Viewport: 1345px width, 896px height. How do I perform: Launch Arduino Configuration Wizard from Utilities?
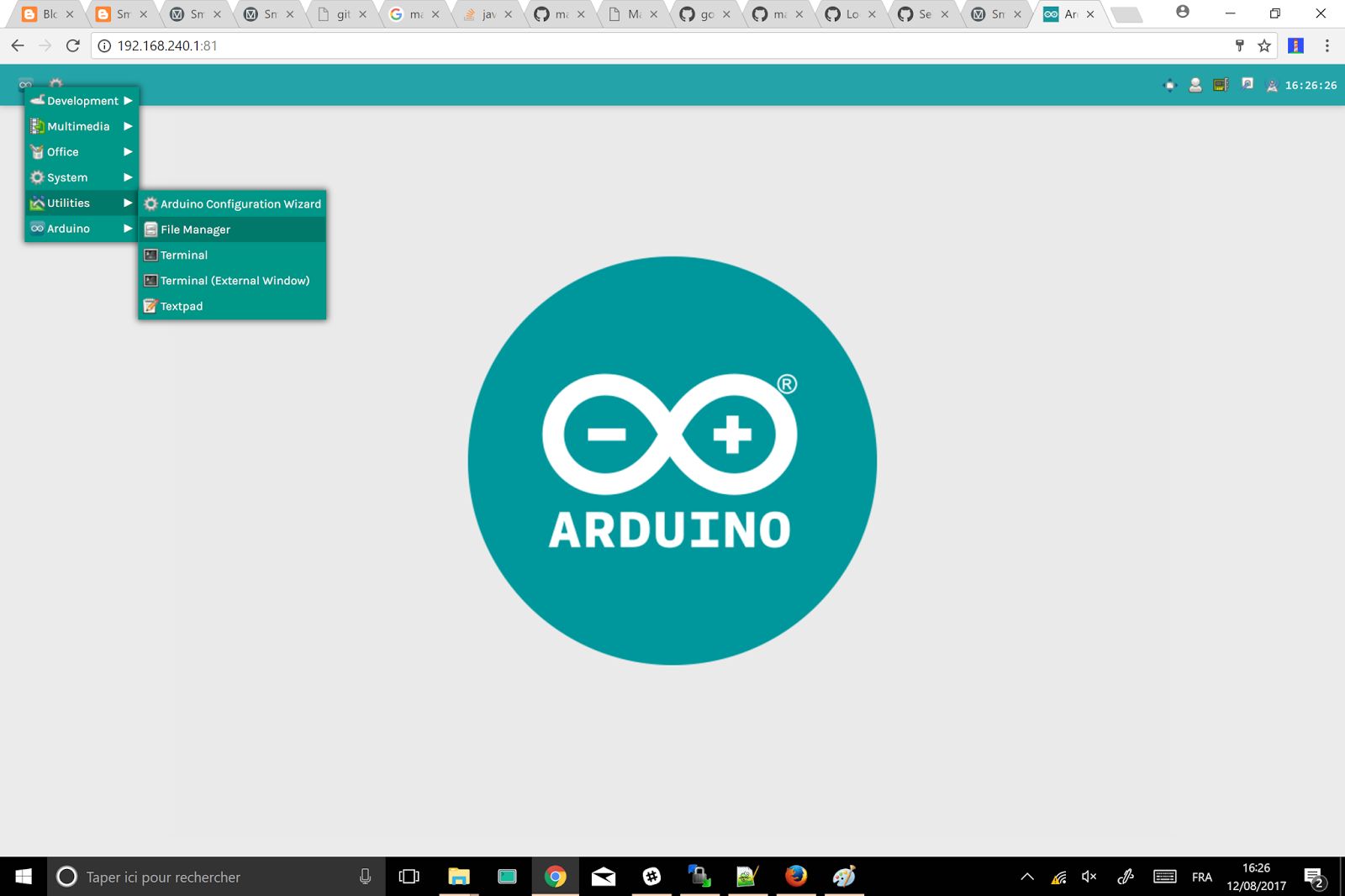[x=232, y=204]
